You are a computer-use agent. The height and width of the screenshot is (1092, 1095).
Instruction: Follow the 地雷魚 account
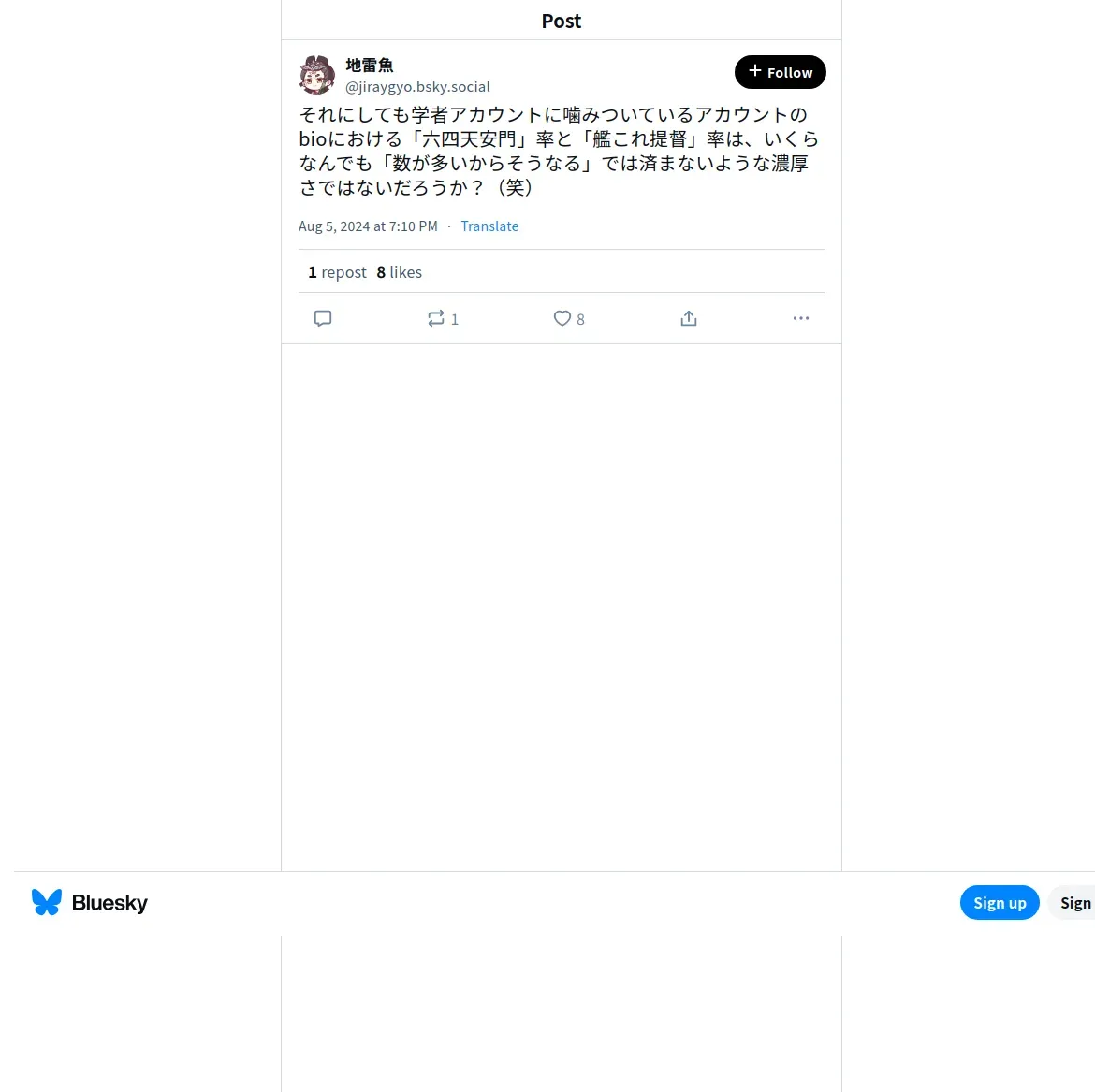pyautogui.click(x=780, y=72)
